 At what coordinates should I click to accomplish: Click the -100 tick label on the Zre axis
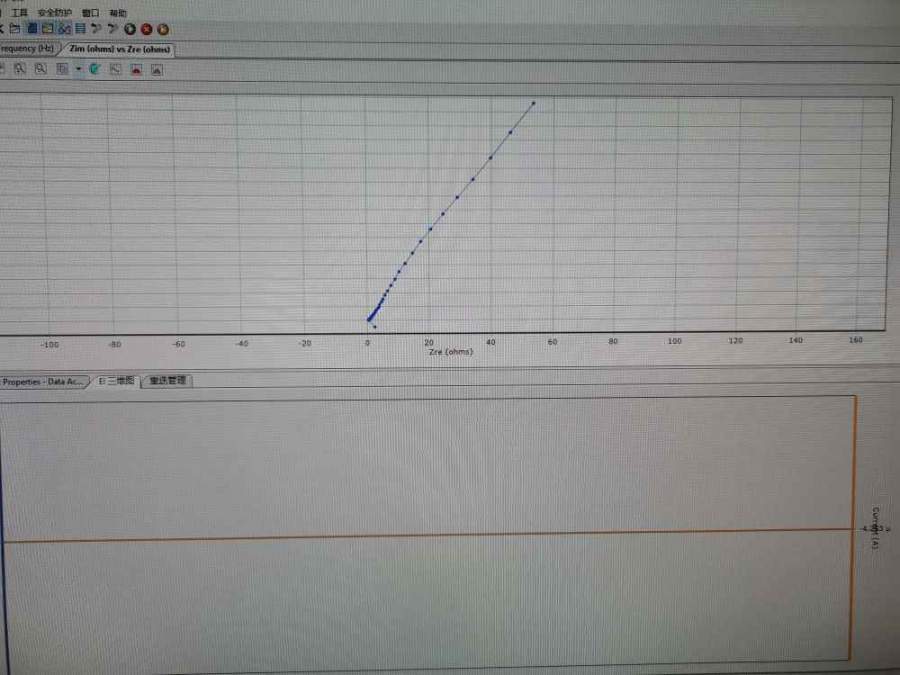49,345
